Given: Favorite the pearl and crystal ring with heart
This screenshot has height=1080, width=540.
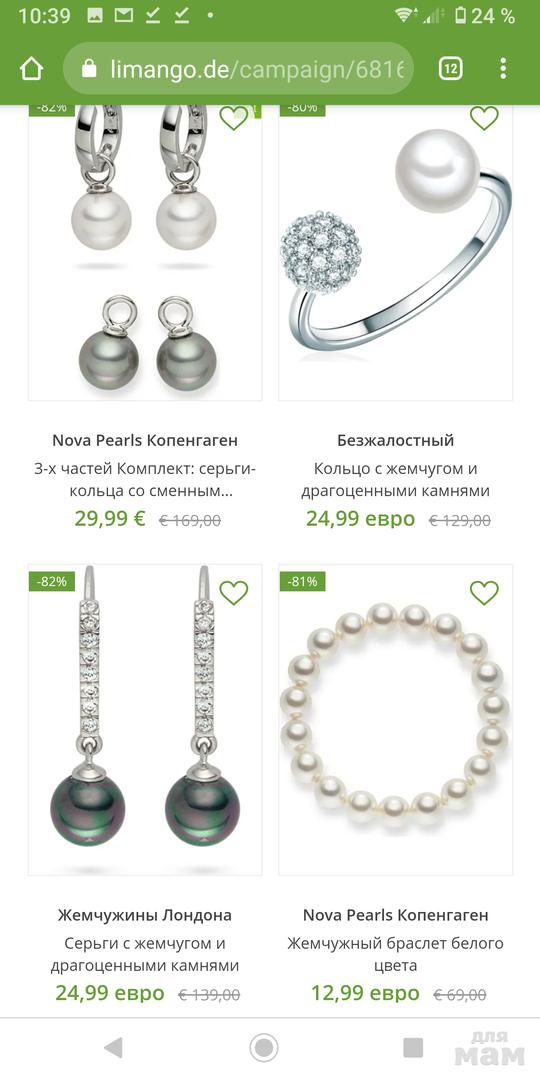Looking at the screenshot, I should (x=484, y=118).
